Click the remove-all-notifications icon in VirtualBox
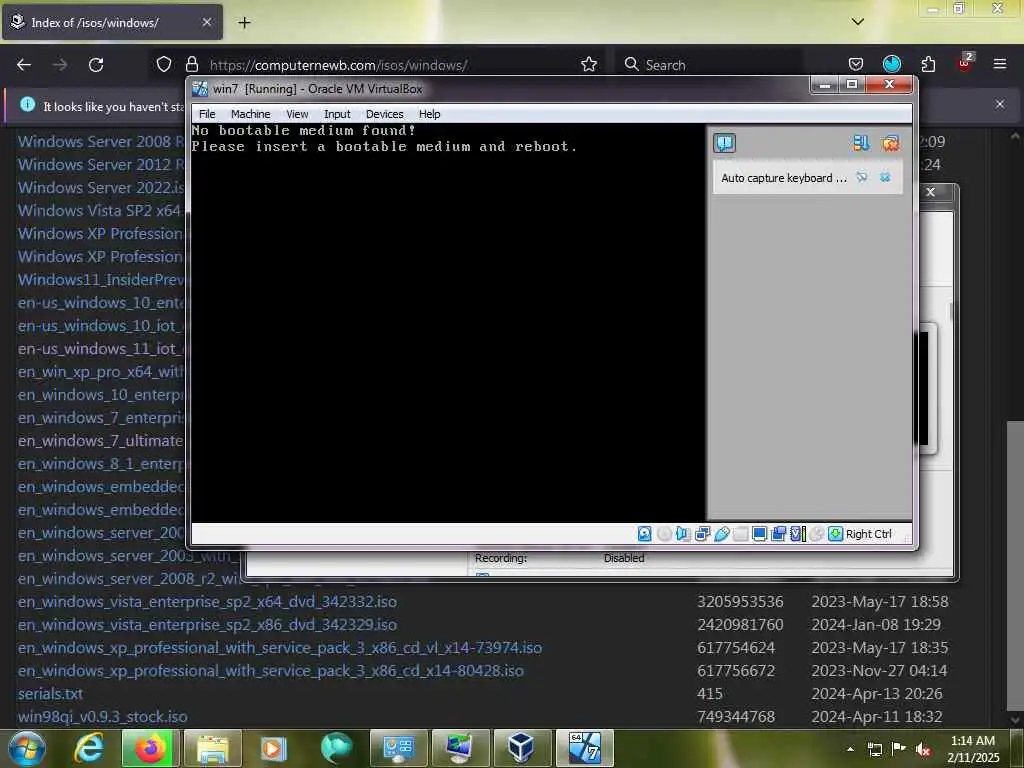 [889, 142]
